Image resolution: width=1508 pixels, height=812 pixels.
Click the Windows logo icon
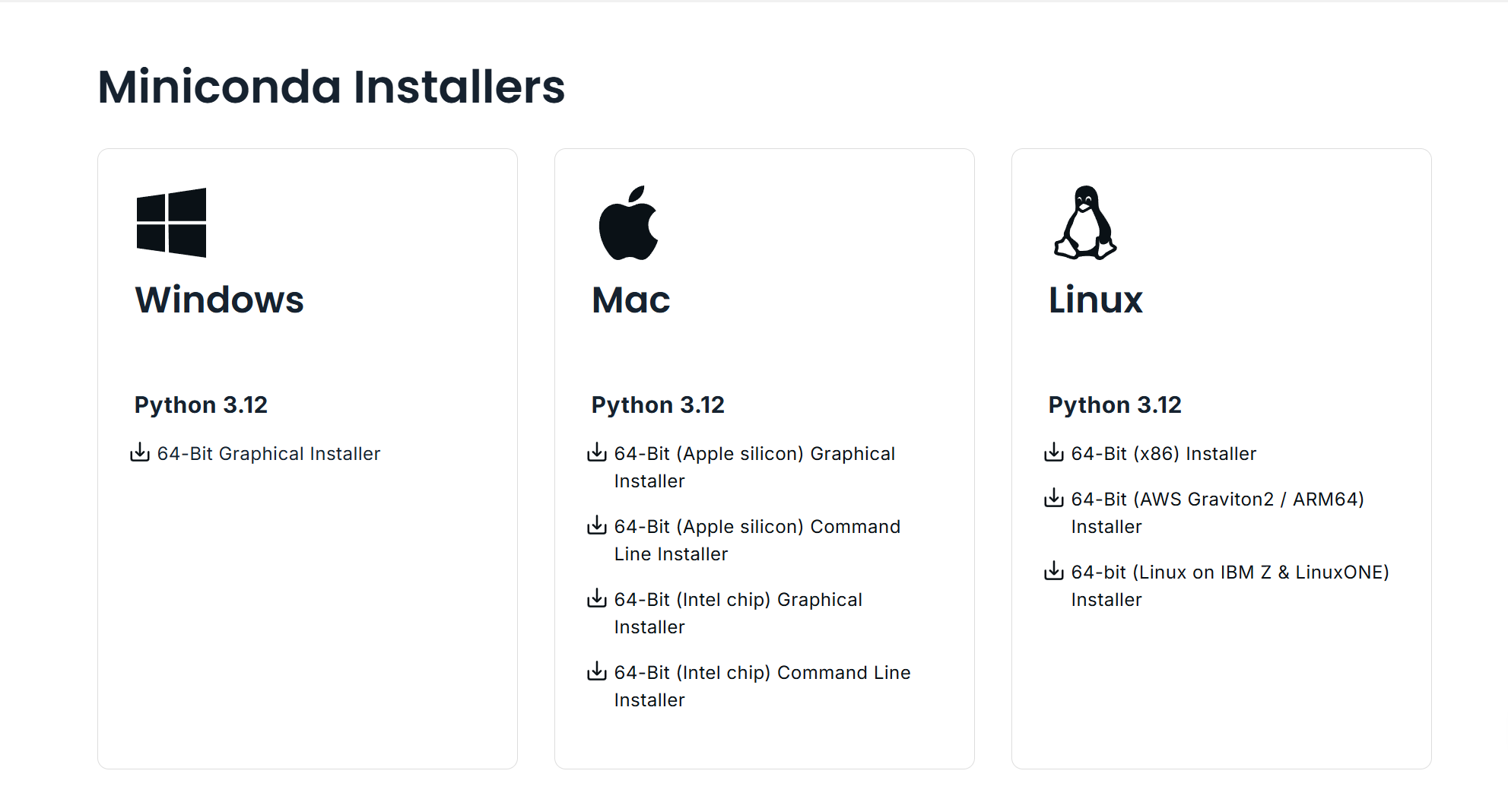click(171, 223)
